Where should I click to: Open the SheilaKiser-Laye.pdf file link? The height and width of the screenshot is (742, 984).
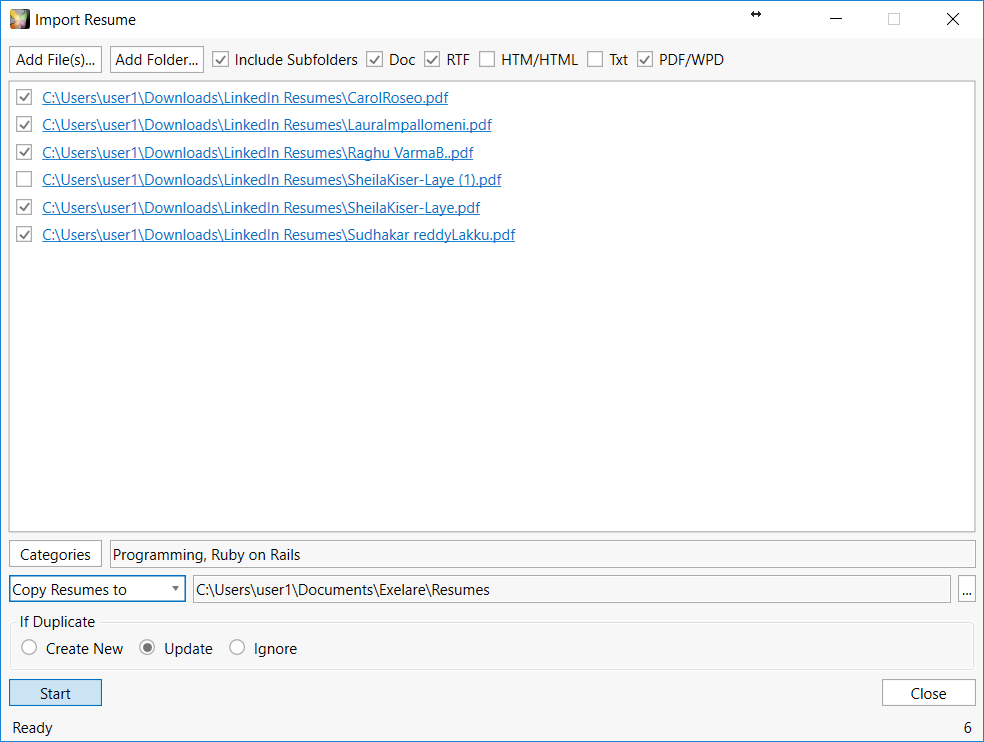(x=261, y=208)
